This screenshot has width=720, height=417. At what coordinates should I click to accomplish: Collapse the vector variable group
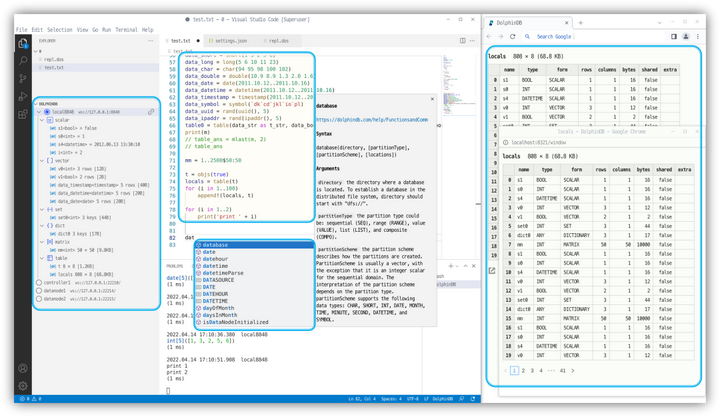pos(43,160)
